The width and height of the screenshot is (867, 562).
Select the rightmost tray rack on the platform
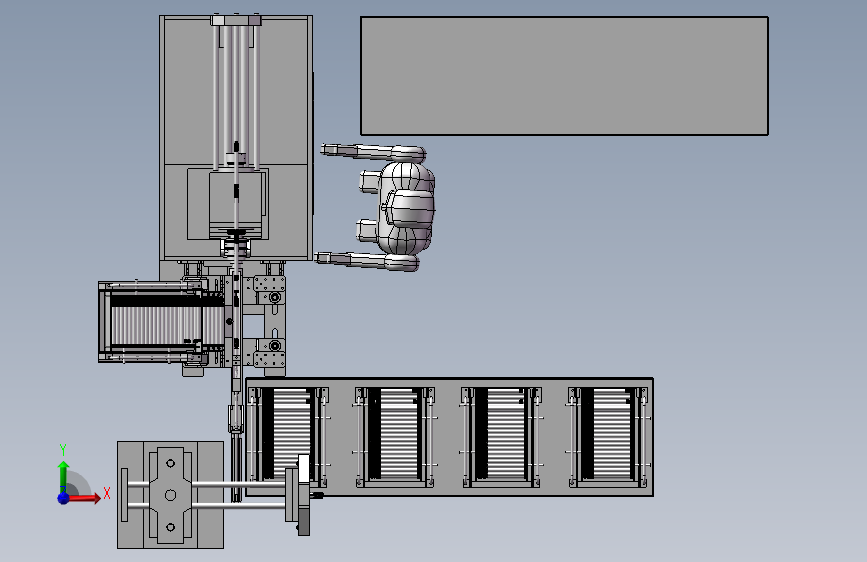click(608, 437)
